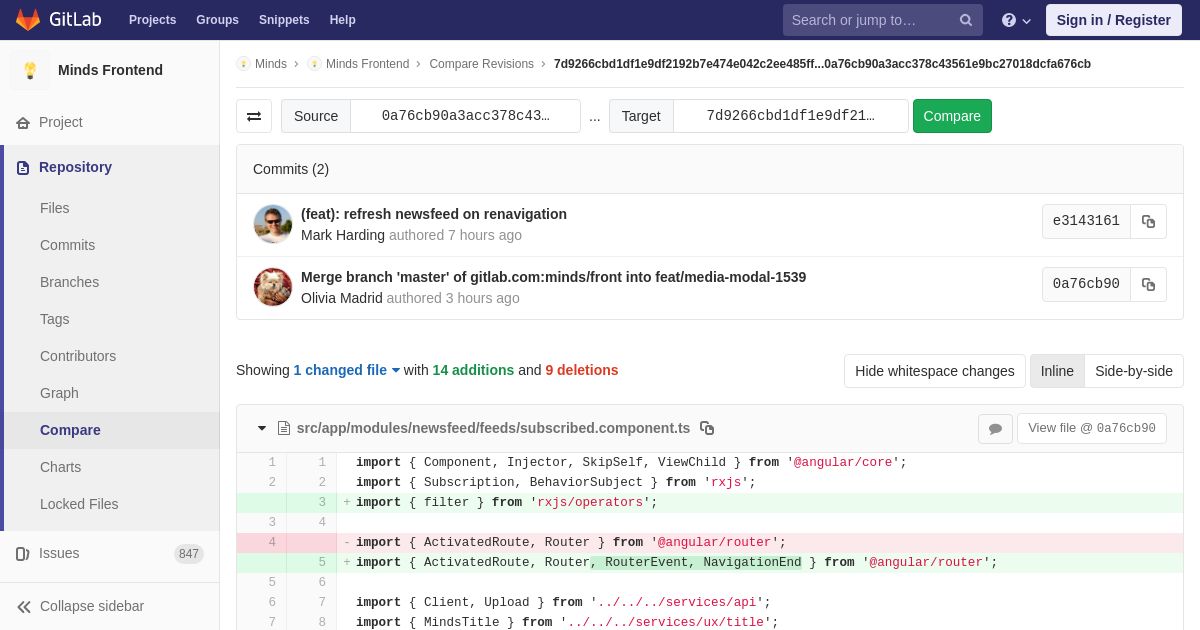Open Mark Harding's avatar
This screenshot has width=1200, height=630.
pyautogui.click(x=273, y=224)
